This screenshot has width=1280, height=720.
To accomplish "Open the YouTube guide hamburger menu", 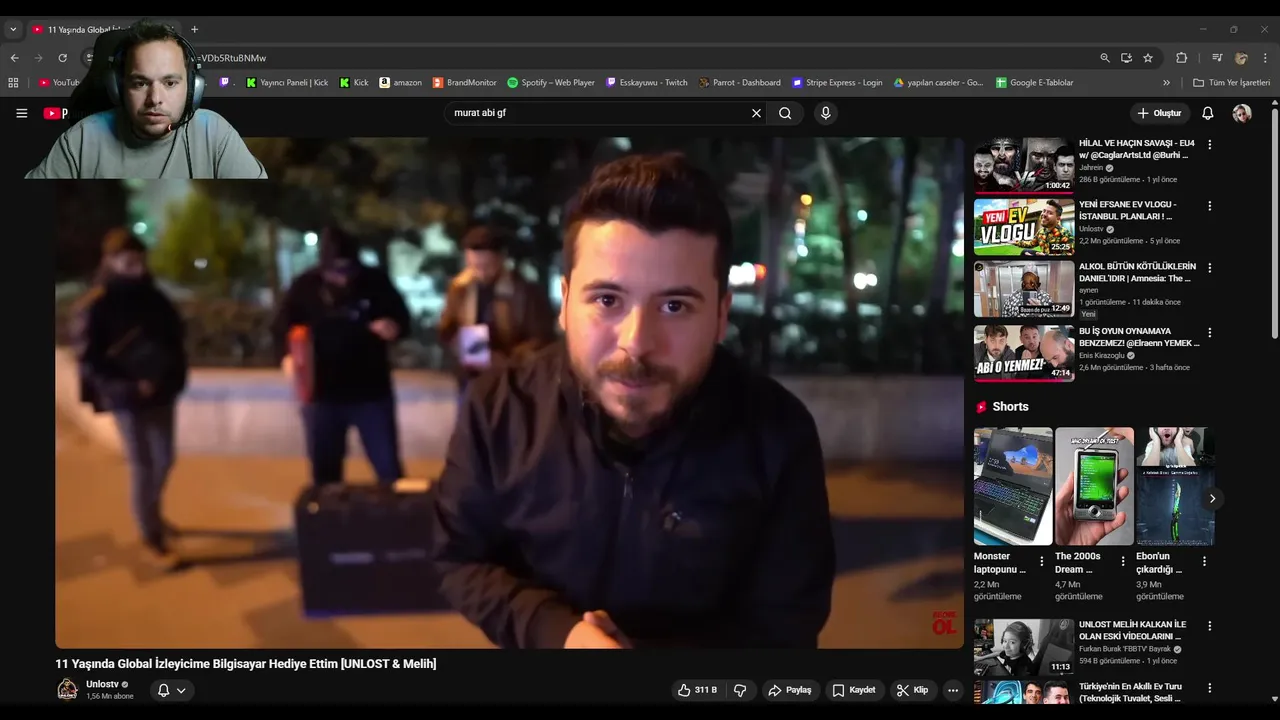I will pyautogui.click(x=21, y=113).
